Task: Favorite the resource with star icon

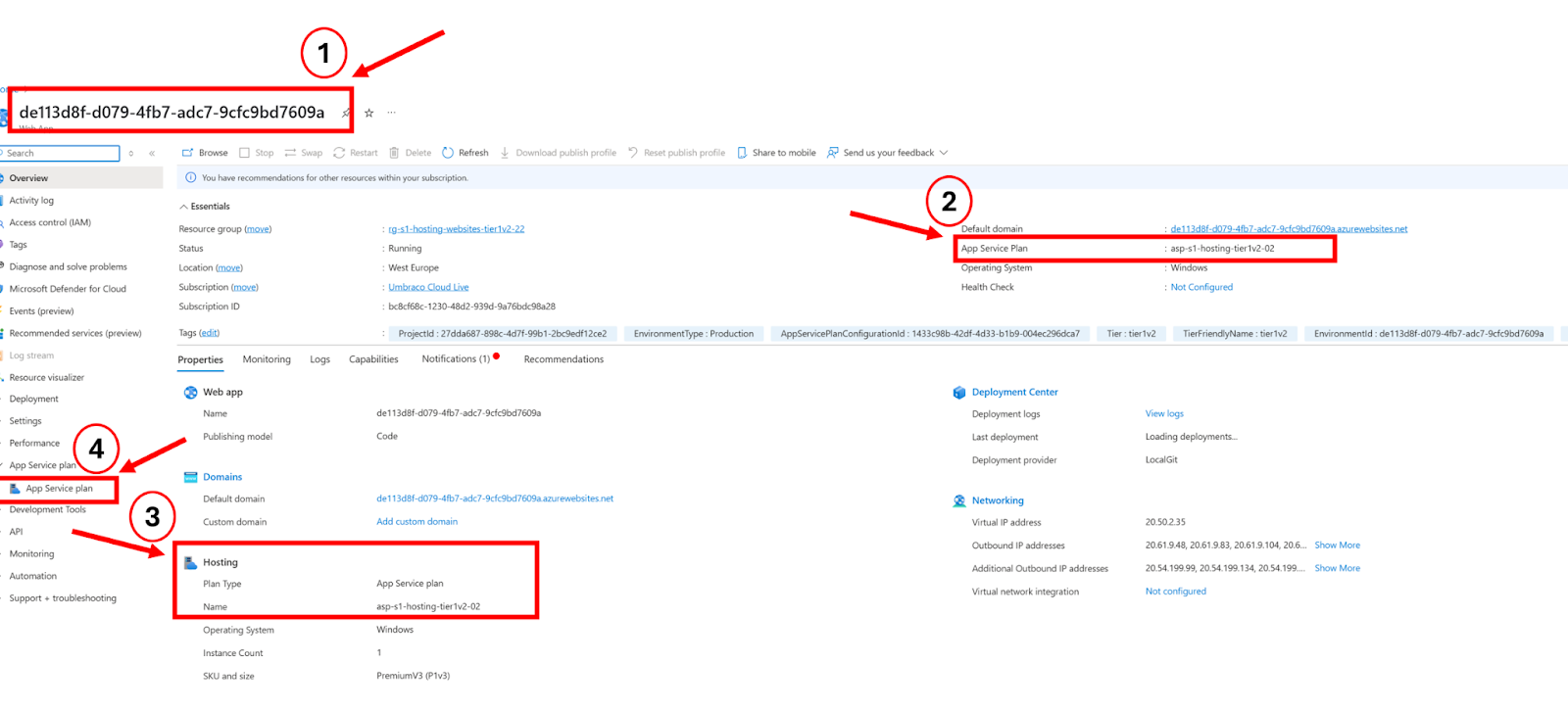Action: (369, 114)
